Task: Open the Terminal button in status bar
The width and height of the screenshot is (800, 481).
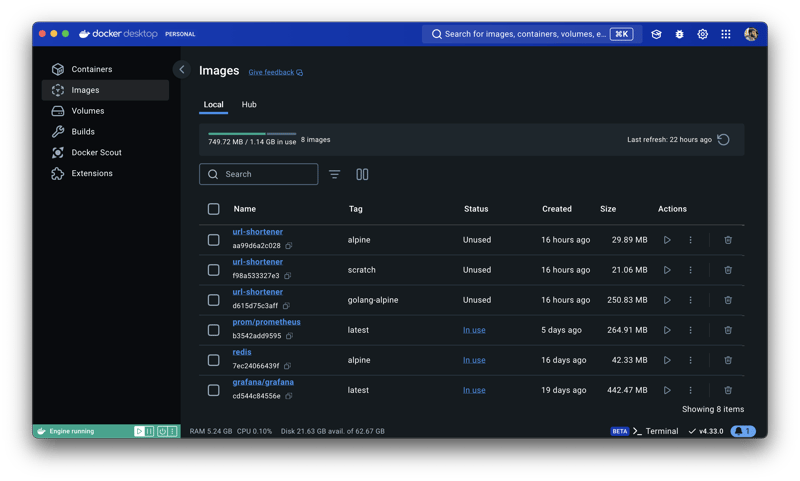Action: click(x=656, y=432)
